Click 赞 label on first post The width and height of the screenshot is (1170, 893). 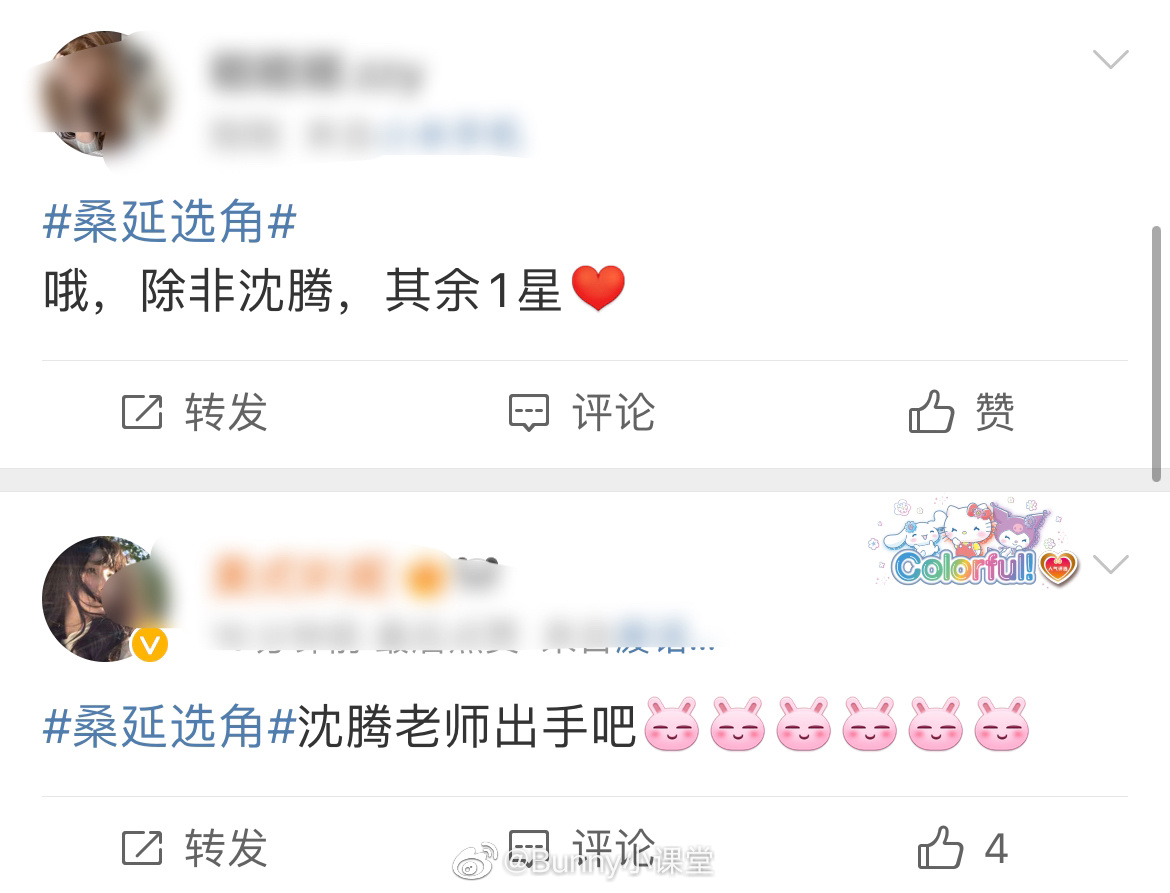[995, 412]
